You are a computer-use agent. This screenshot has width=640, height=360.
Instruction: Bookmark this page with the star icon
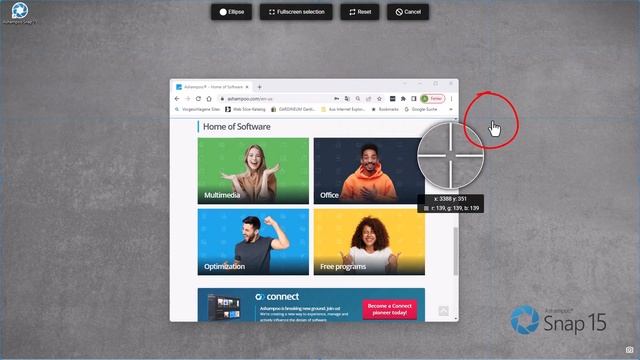(379, 99)
